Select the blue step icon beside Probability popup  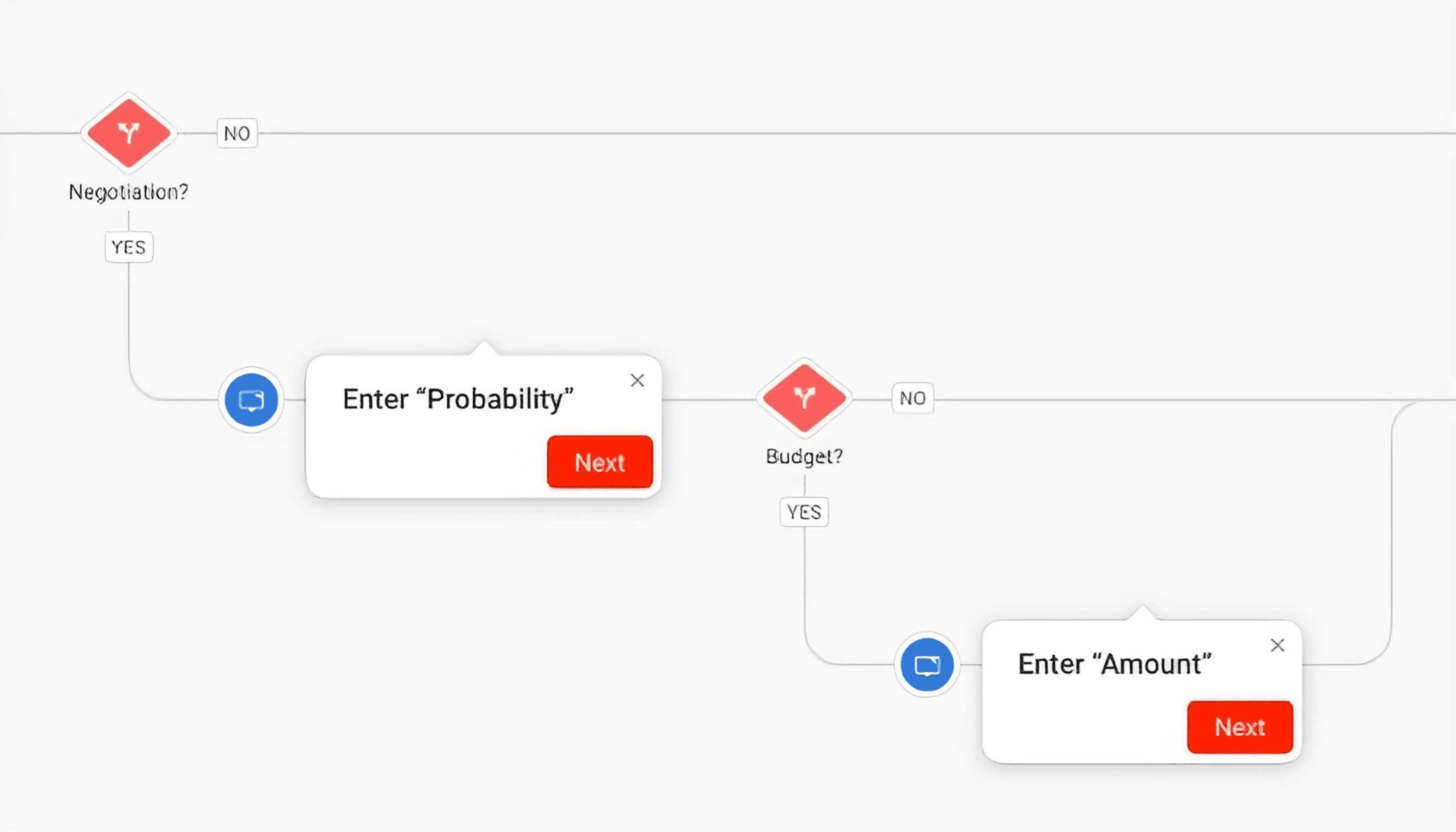(x=251, y=400)
